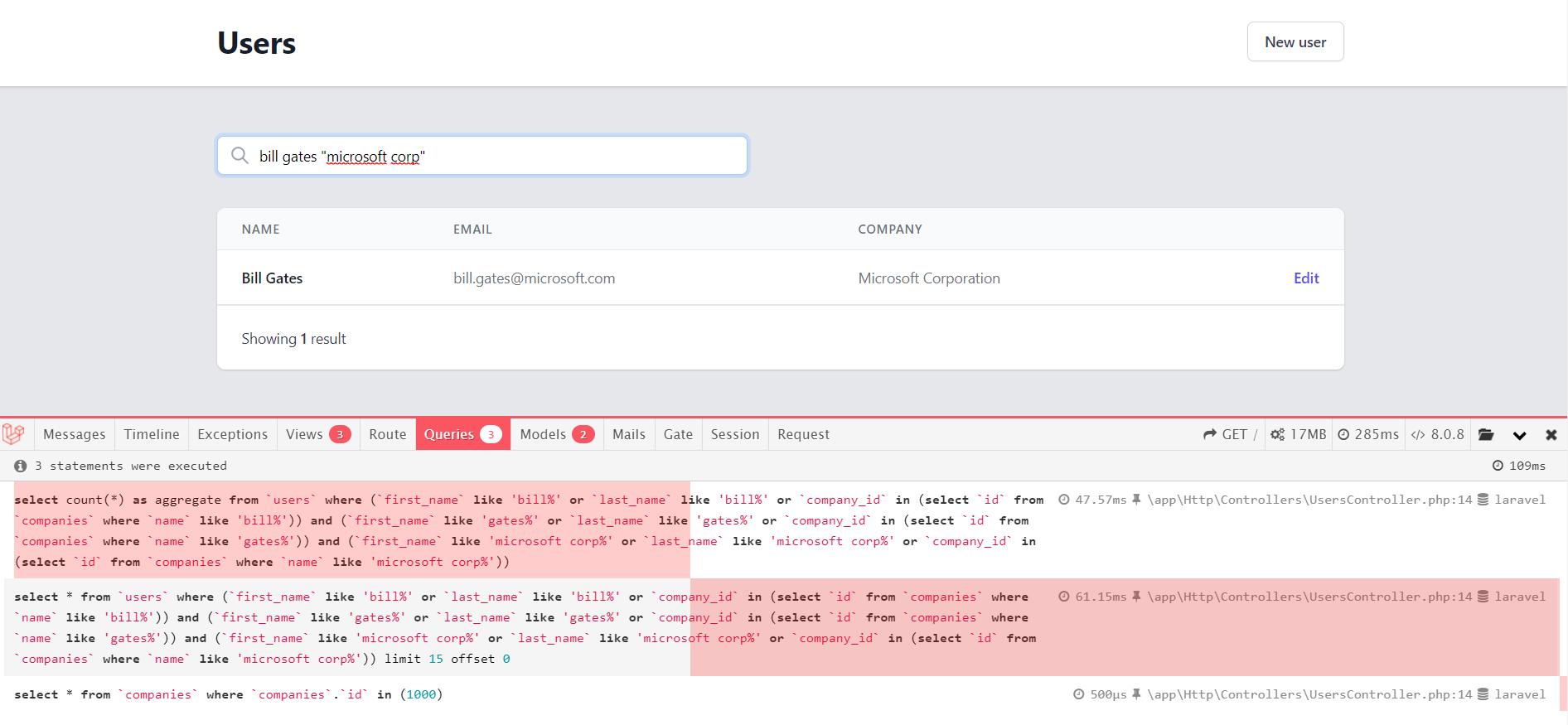Image resolution: width=1568 pixels, height=725 pixels.
Task: Switch to the Request tab
Action: [803, 434]
